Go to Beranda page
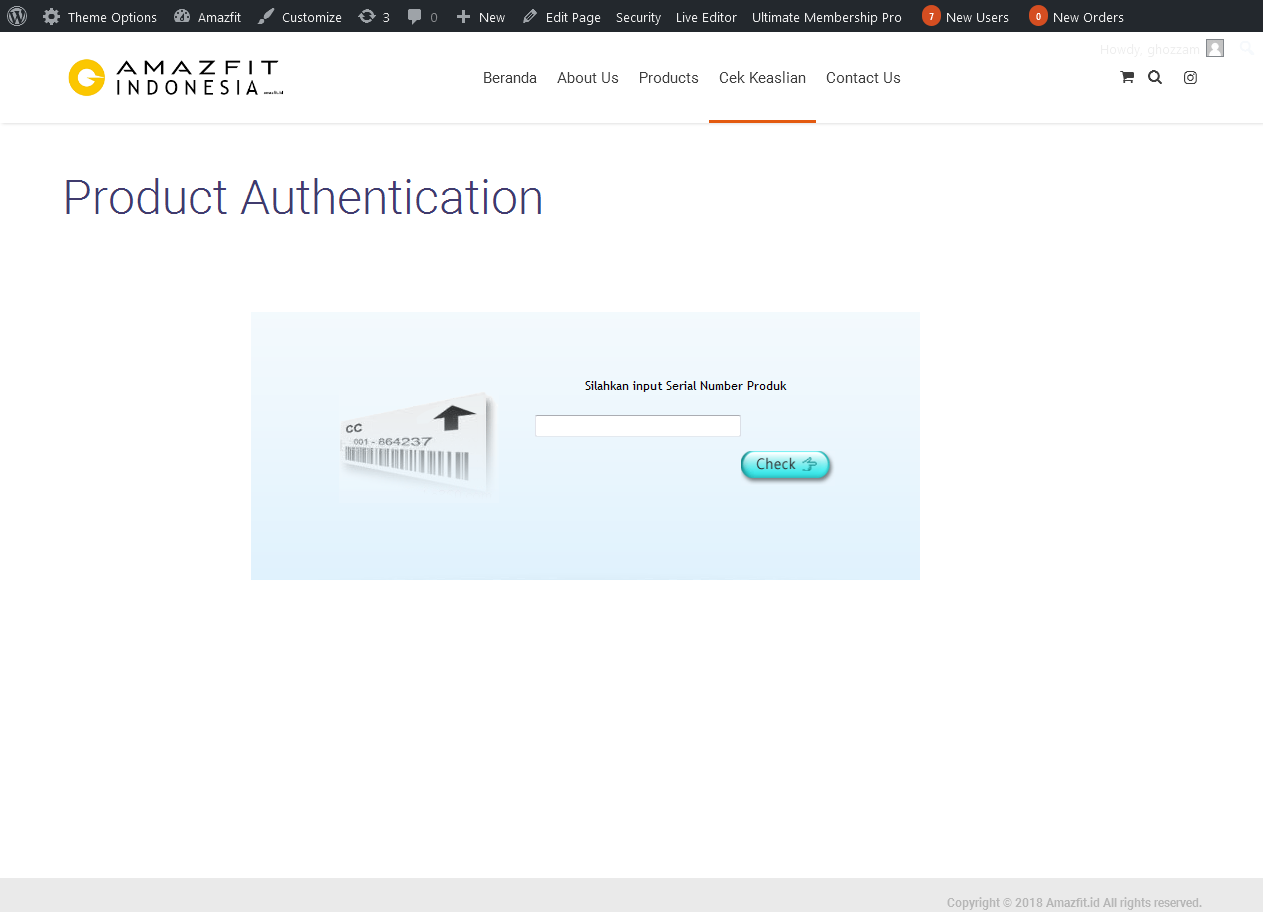 click(510, 78)
